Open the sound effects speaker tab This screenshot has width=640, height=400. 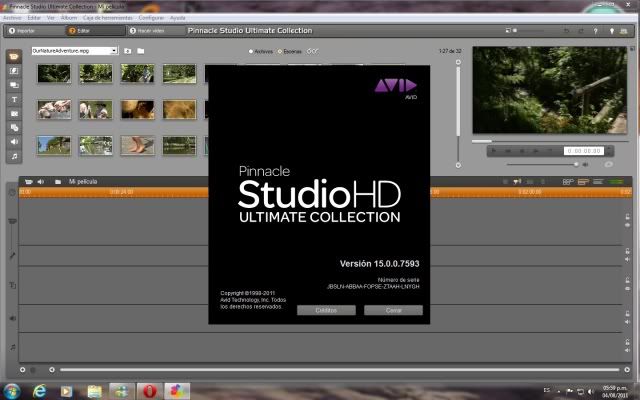15,142
